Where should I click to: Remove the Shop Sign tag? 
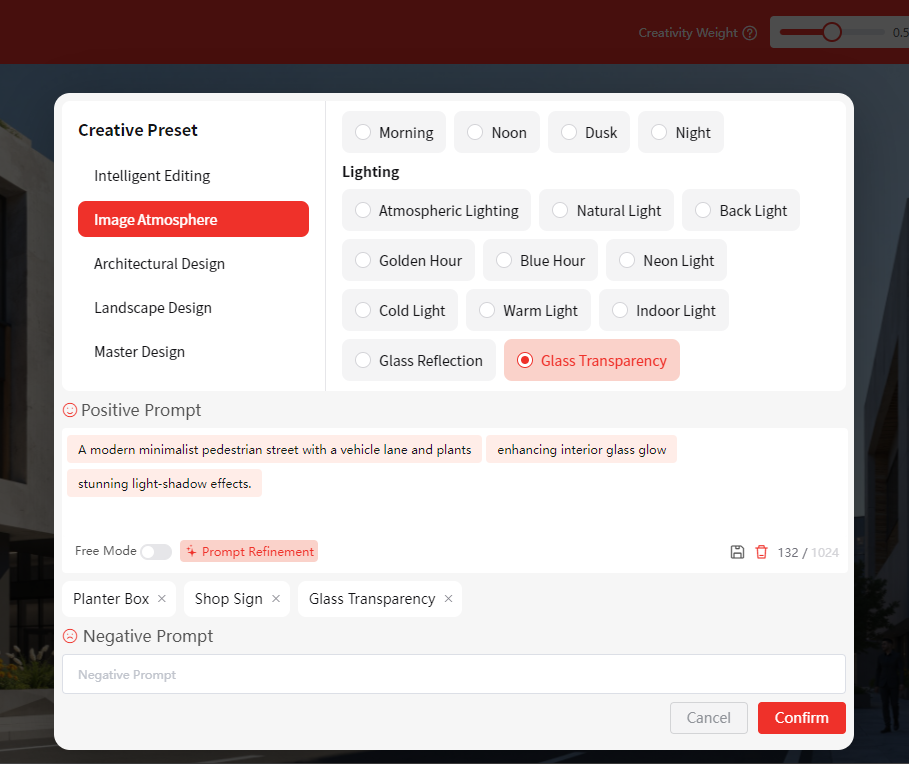pyautogui.click(x=276, y=599)
